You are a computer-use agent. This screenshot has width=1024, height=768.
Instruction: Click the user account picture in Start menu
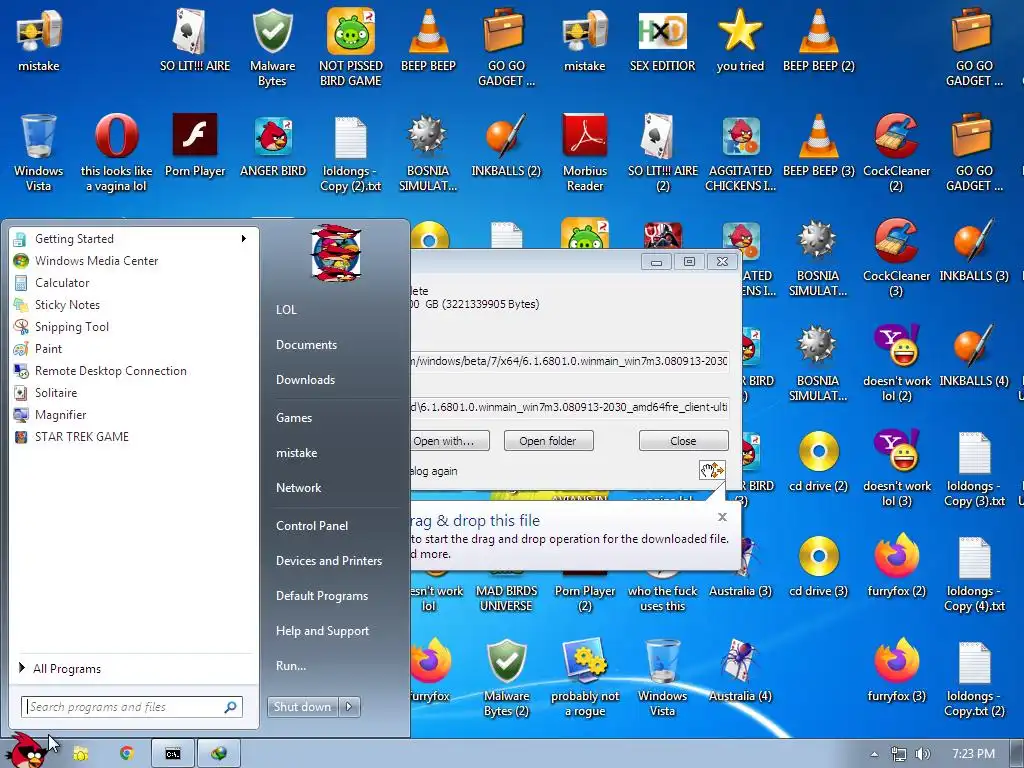tap(336, 252)
